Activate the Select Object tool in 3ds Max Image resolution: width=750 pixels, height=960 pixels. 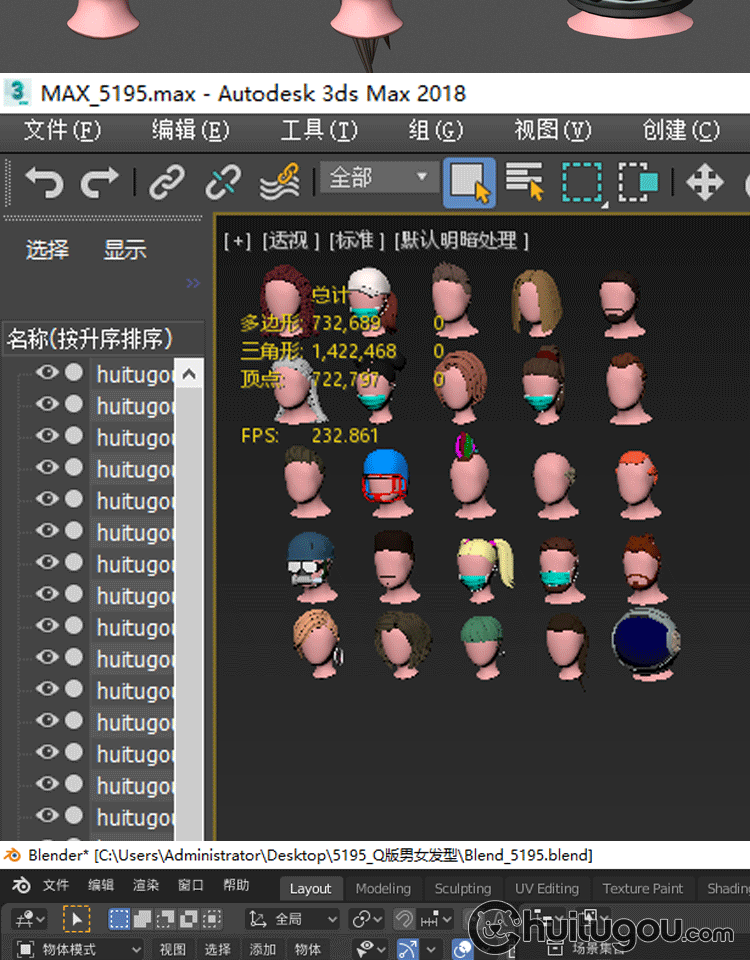pyautogui.click(x=469, y=182)
